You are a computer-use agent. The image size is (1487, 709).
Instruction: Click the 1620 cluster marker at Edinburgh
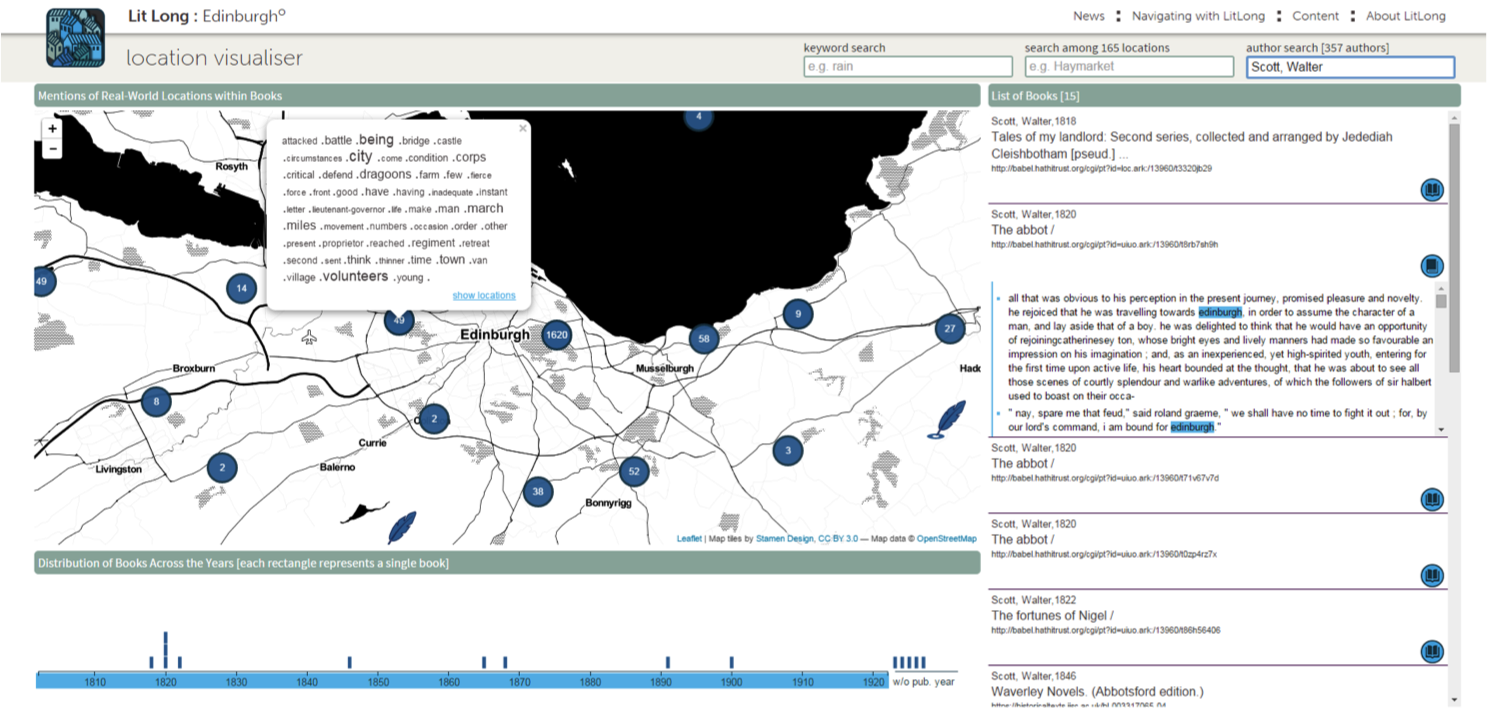[556, 335]
